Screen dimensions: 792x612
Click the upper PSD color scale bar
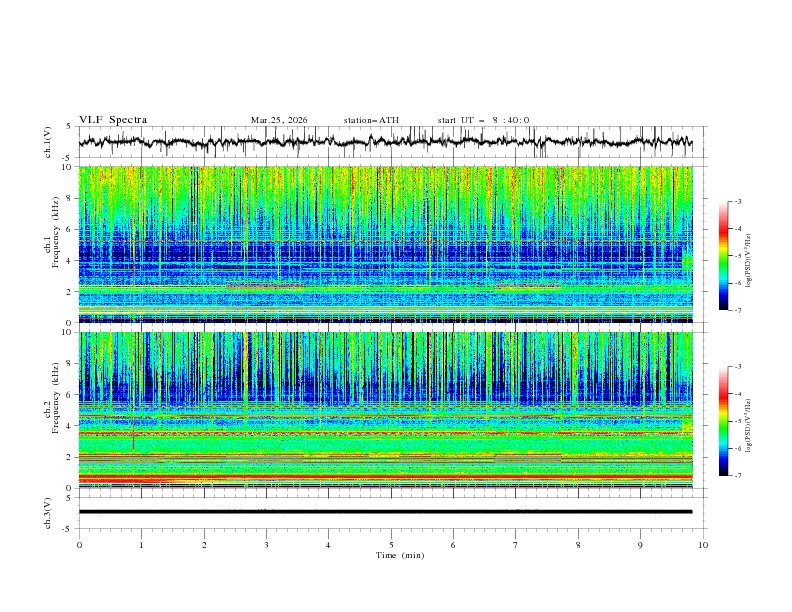click(724, 256)
